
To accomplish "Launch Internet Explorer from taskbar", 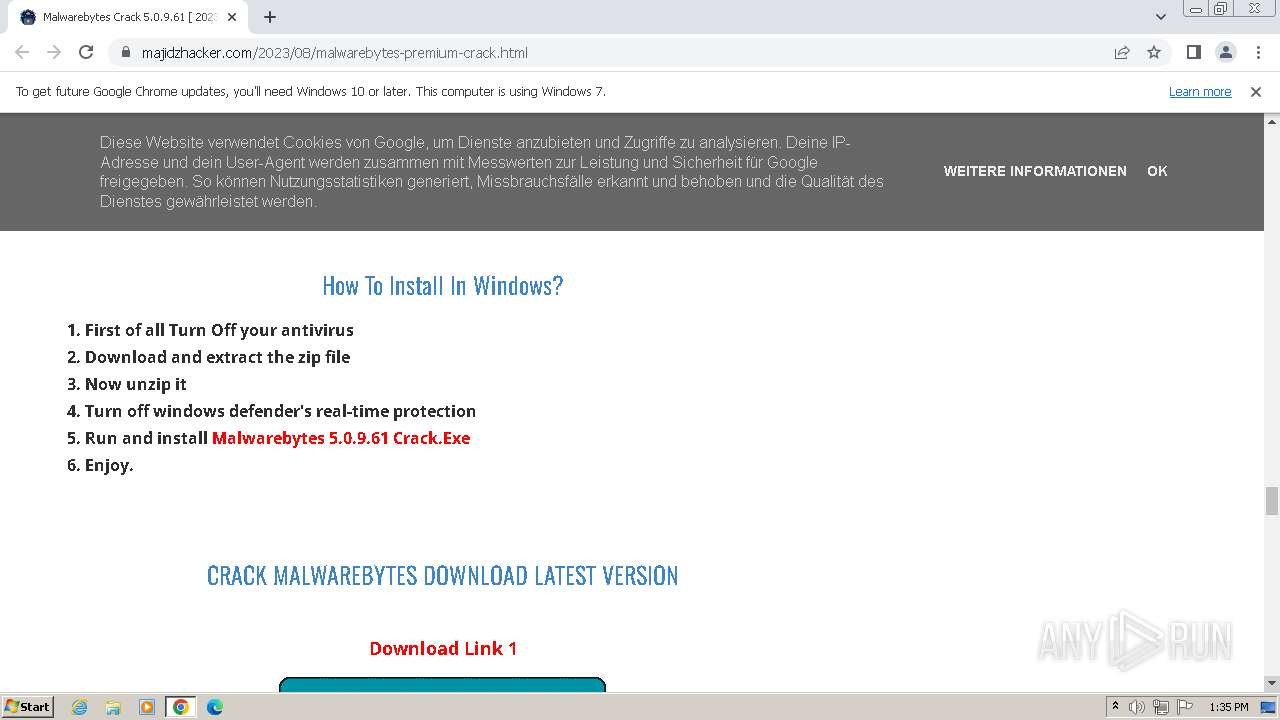I will 80,707.
